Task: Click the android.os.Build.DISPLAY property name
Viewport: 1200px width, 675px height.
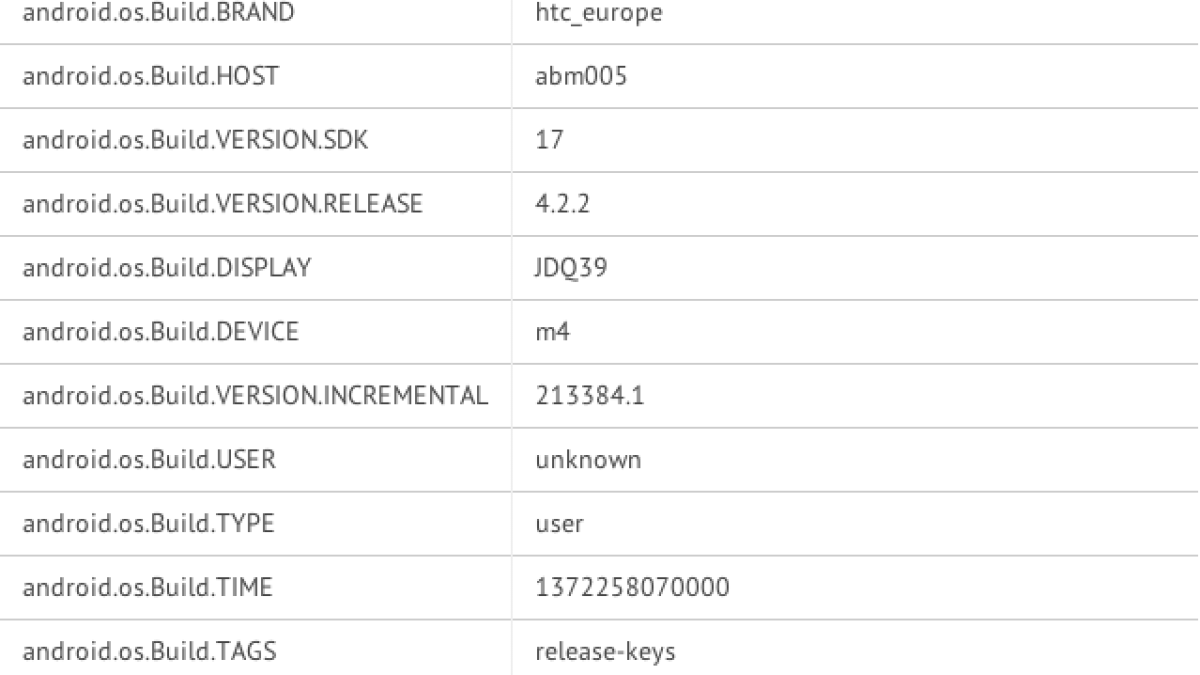Action: [x=166, y=268]
